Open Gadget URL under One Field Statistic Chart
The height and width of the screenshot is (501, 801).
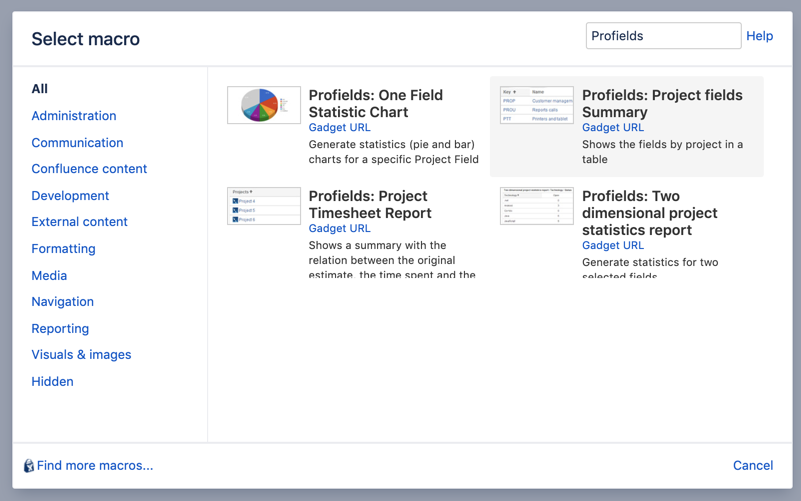[339, 128]
